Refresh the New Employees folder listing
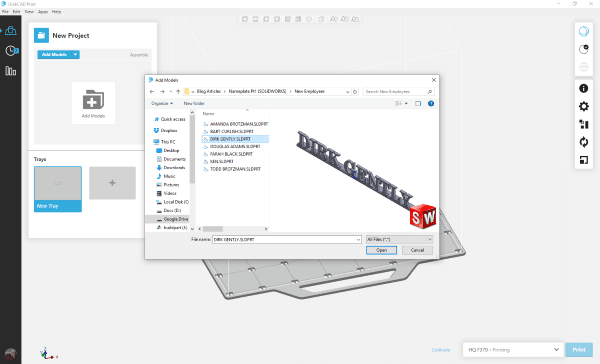 355,91
